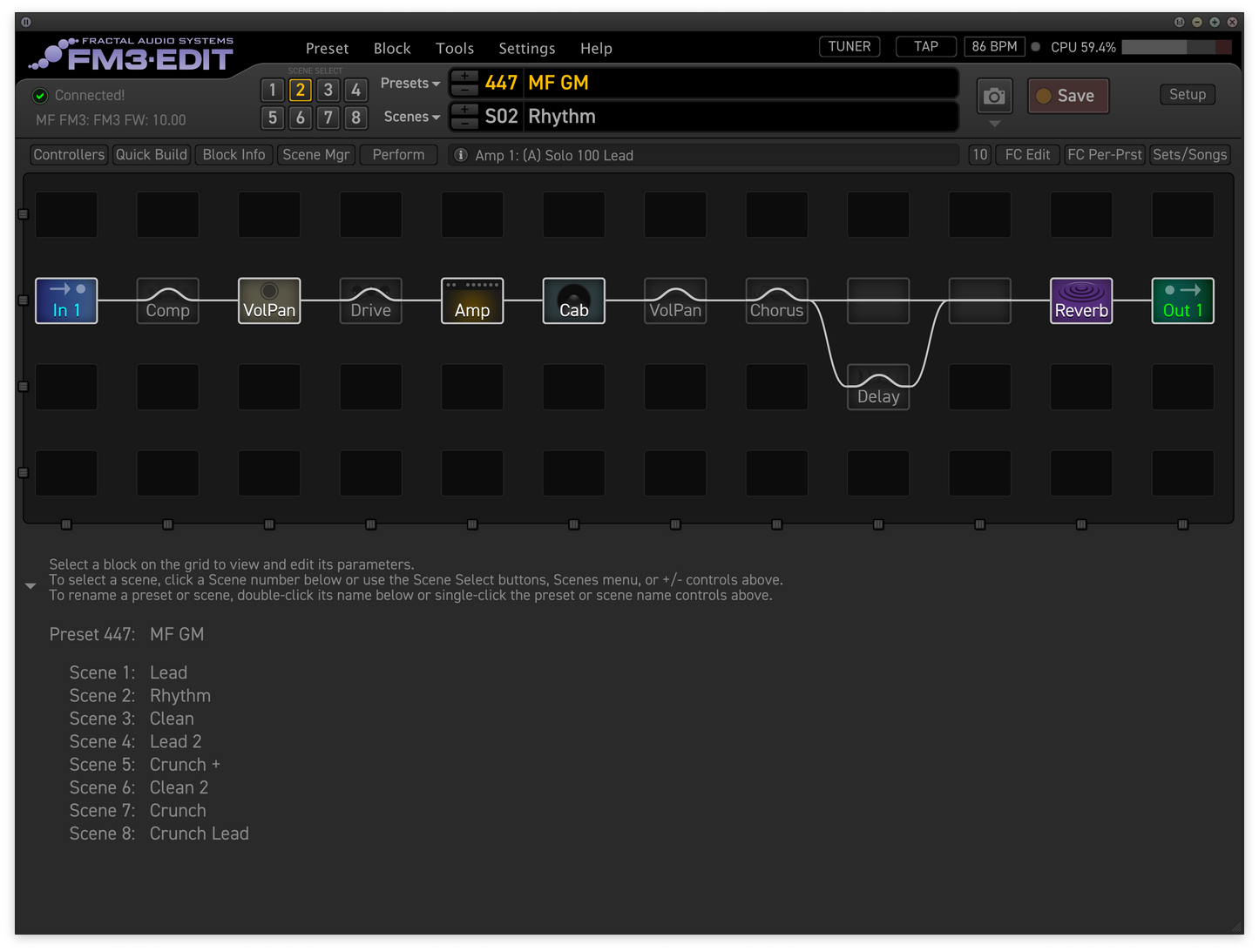The height and width of the screenshot is (952, 1259).
Task: Click the camera snapshot icon
Action: (x=994, y=96)
